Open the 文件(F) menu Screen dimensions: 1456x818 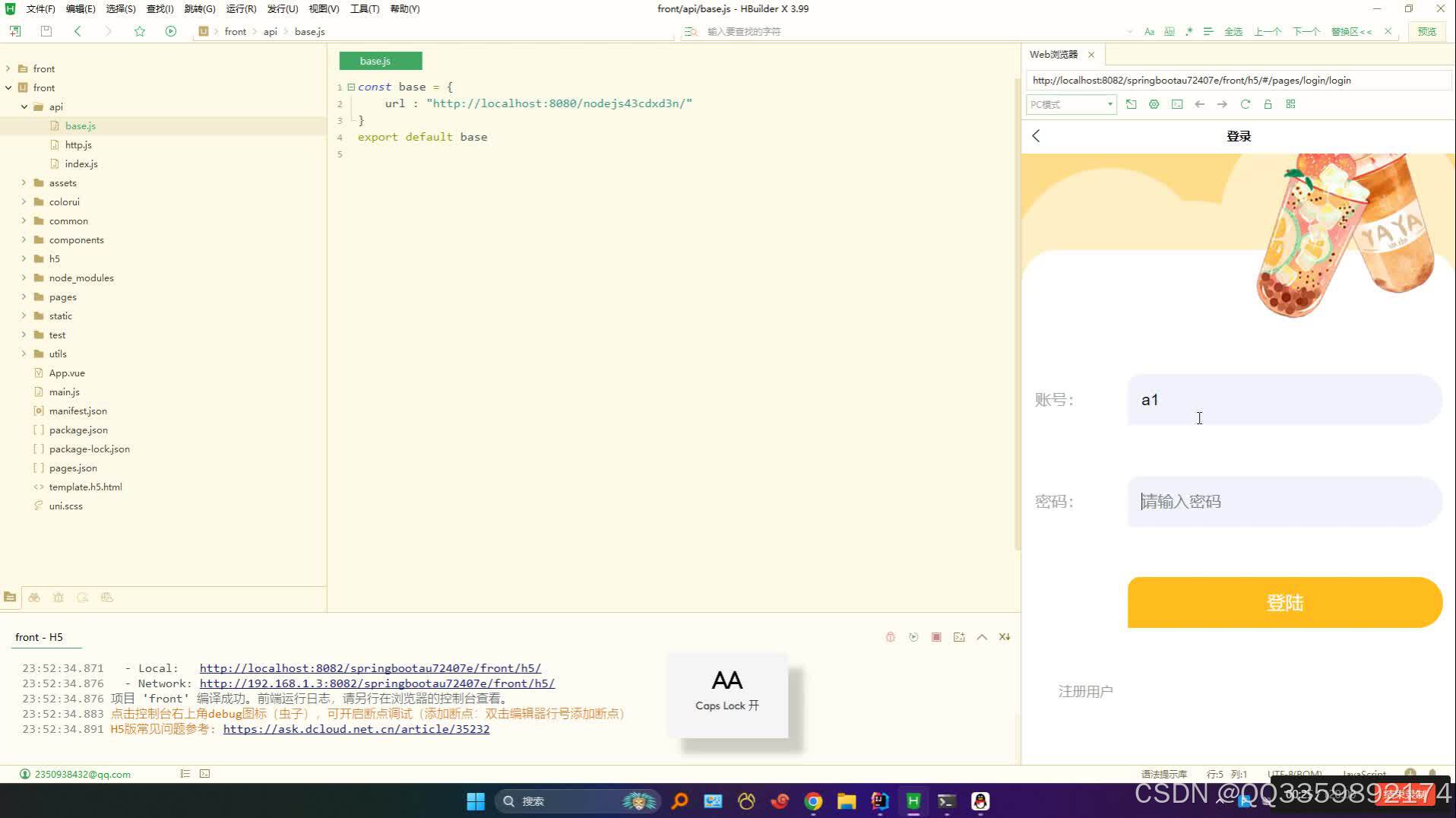[40, 9]
